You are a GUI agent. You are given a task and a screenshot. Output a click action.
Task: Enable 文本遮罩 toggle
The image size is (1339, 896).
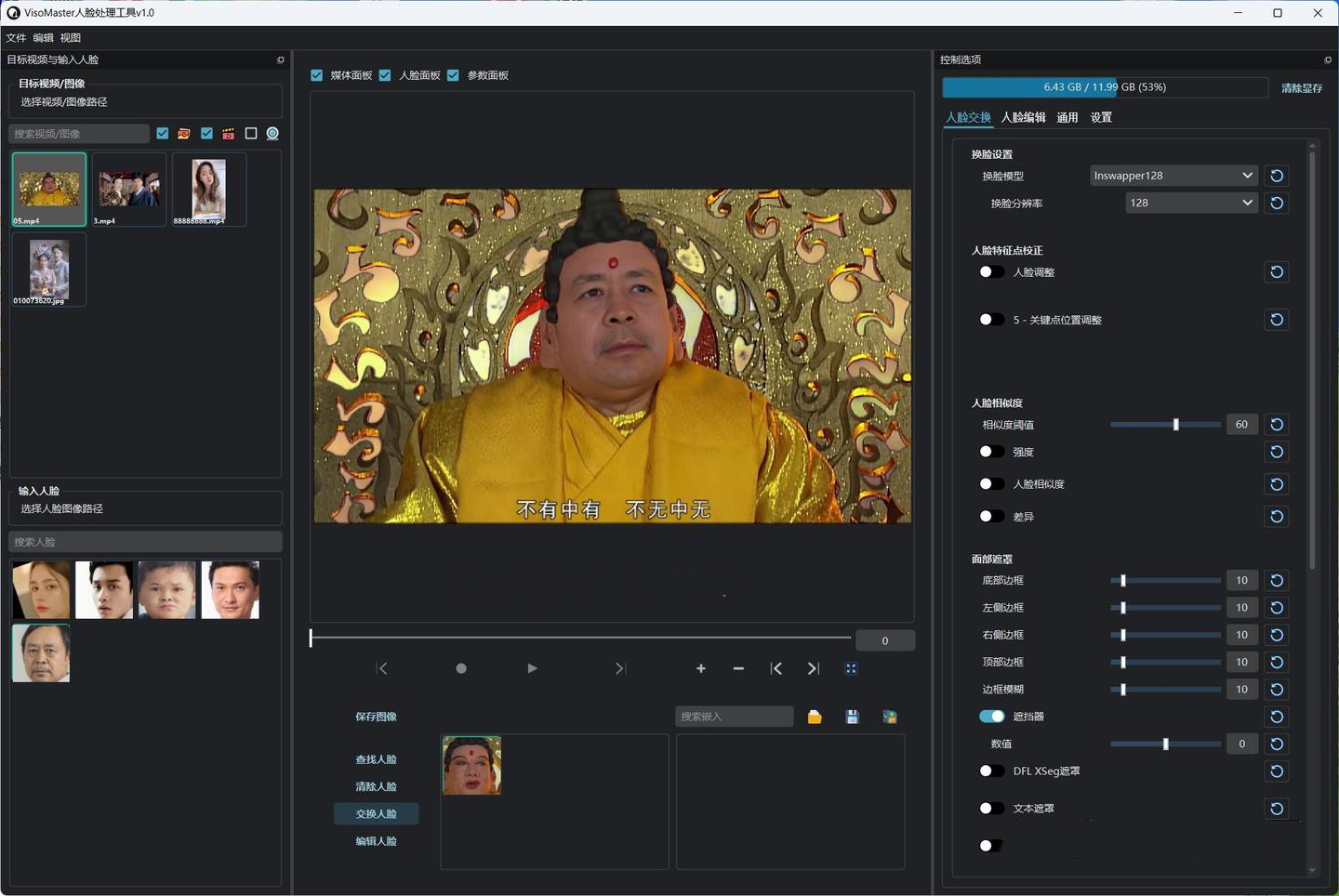point(991,809)
